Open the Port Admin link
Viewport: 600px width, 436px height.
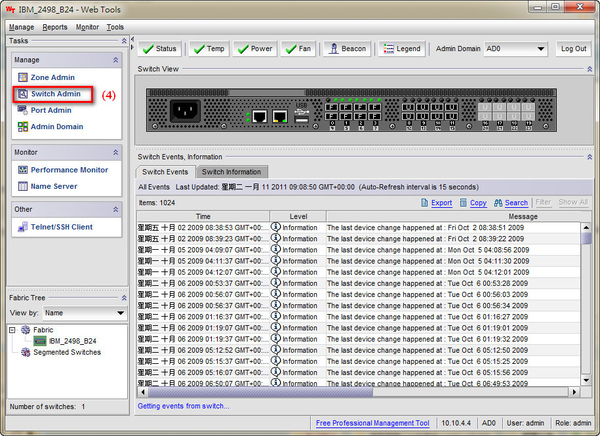coord(51,110)
